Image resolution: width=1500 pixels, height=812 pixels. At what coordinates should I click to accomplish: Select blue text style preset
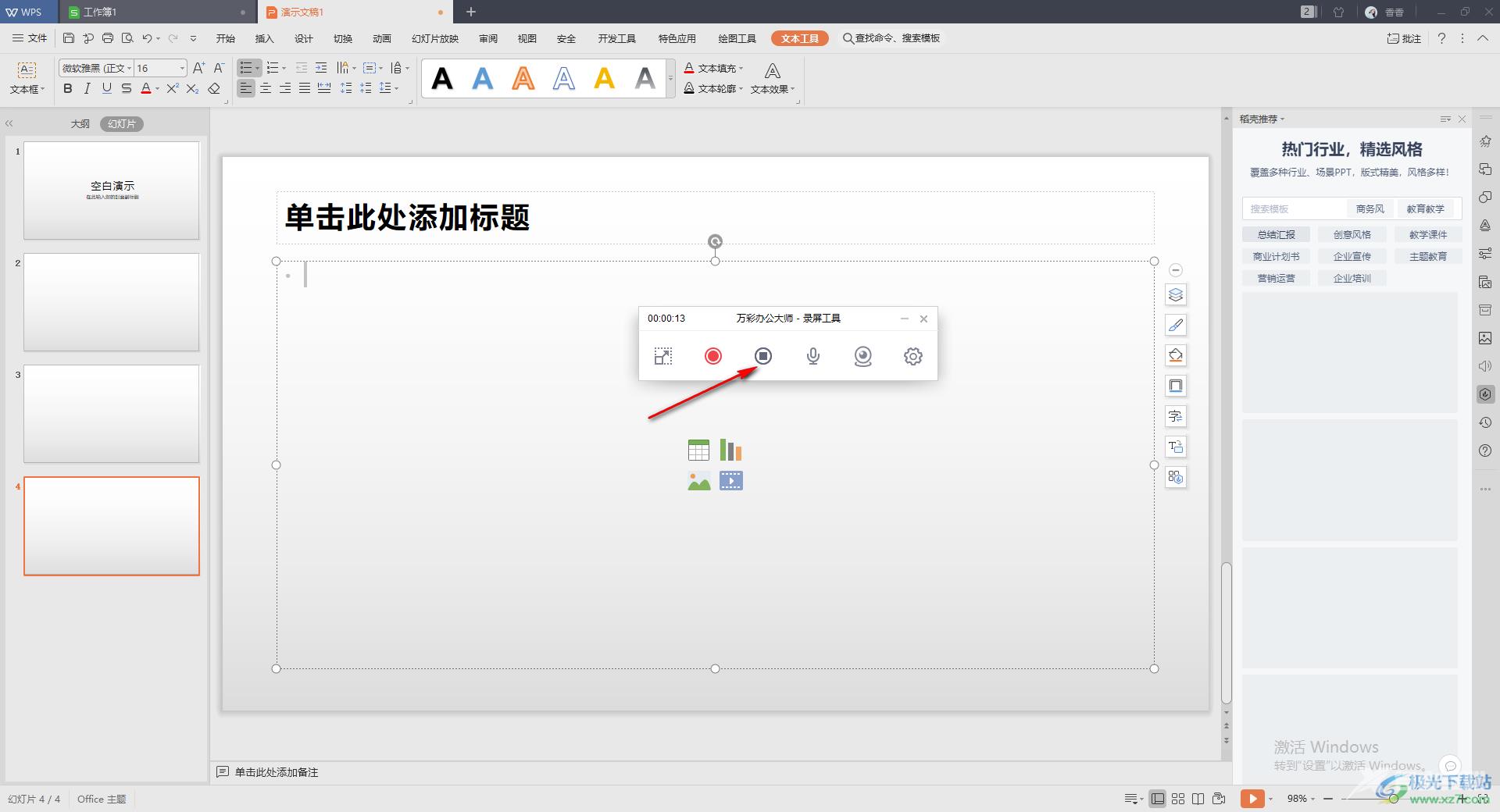click(483, 78)
